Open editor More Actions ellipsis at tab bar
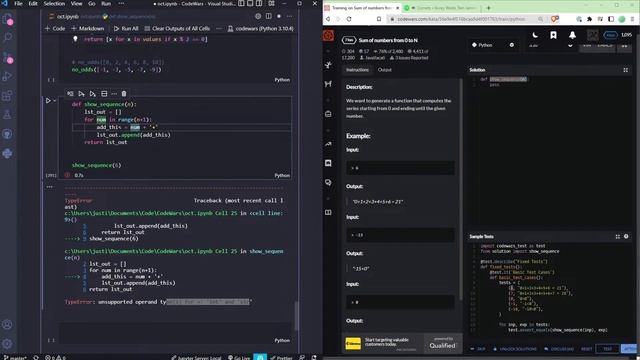The height and width of the screenshot is (360, 640). (x=289, y=16)
